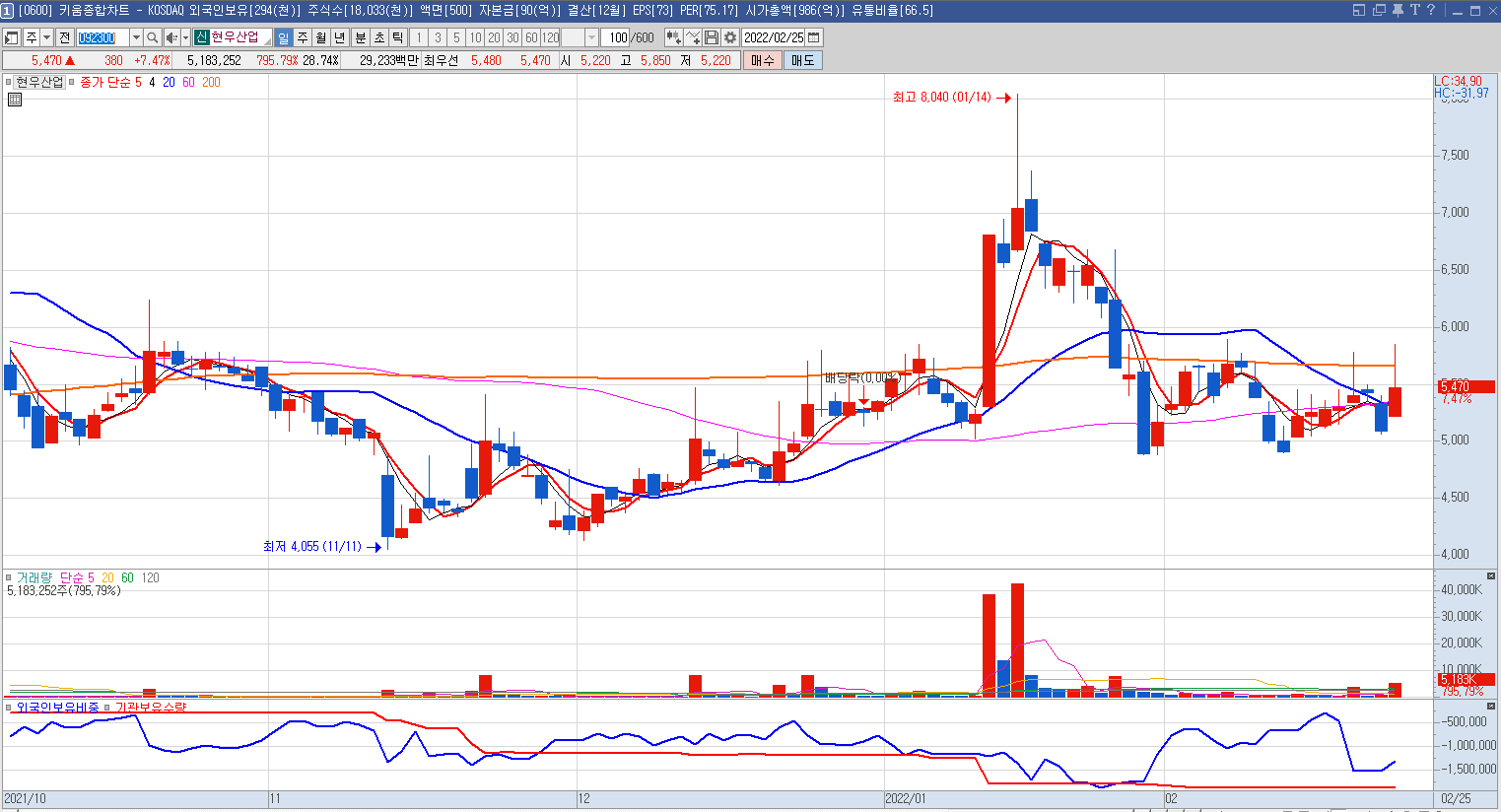Click the numbered window badge 1 icon
The width and height of the screenshot is (1501, 812).
[x=8, y=10]
